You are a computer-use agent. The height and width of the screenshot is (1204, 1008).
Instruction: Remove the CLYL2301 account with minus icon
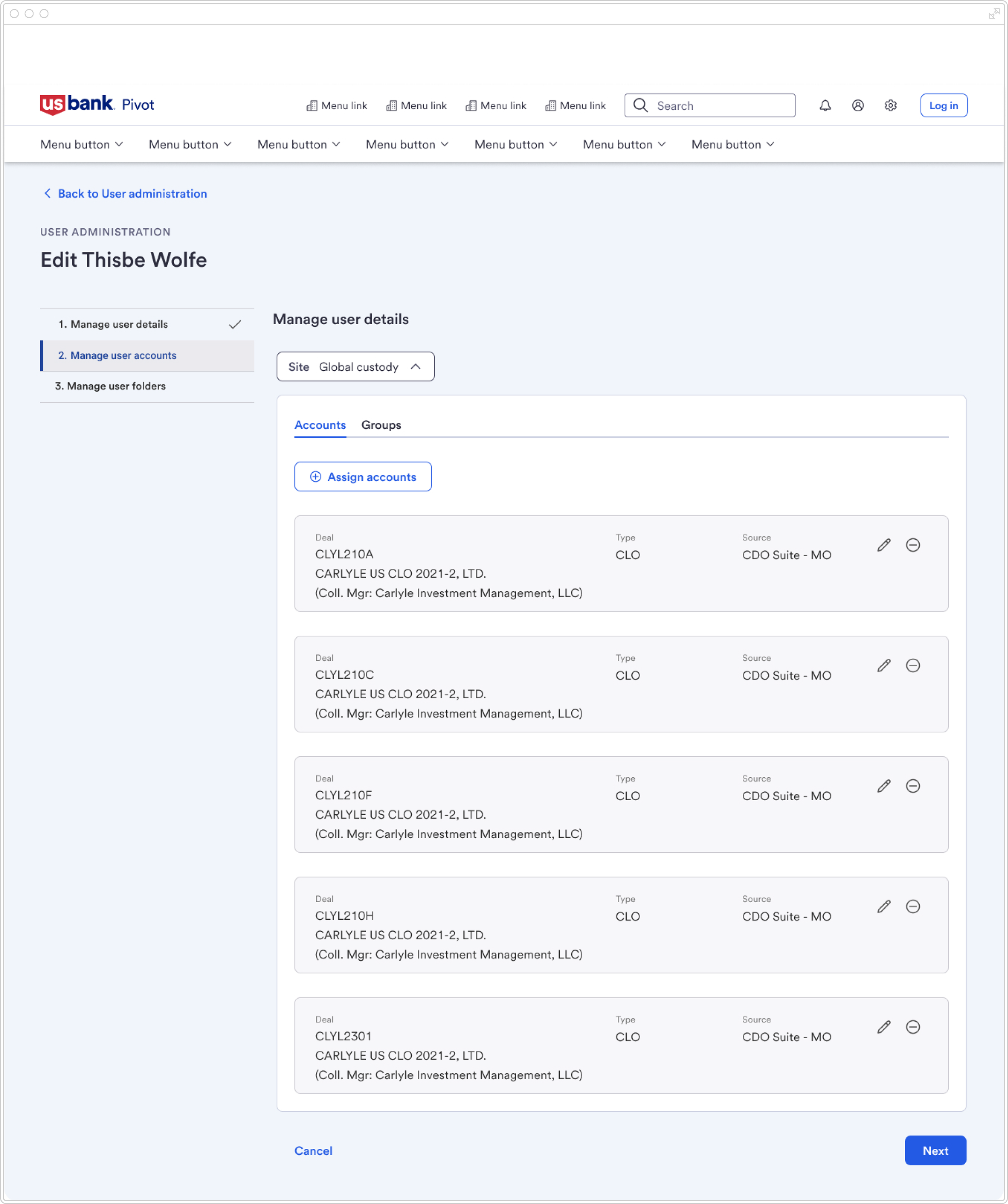(912, 1026)
